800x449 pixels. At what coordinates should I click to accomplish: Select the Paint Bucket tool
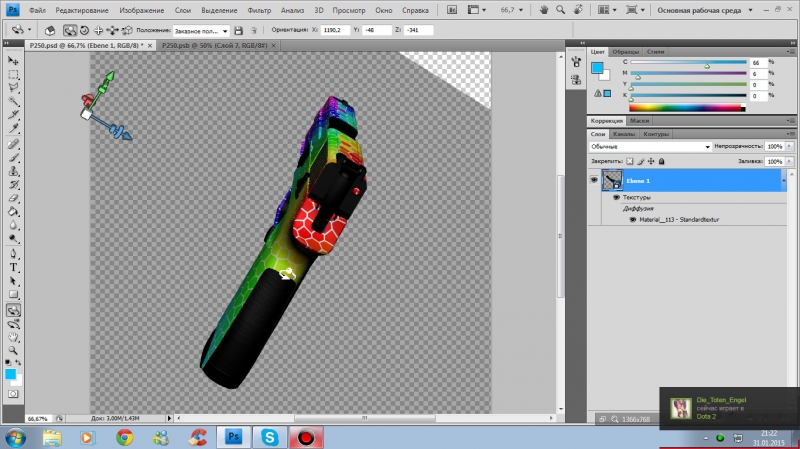pos(13,212)
